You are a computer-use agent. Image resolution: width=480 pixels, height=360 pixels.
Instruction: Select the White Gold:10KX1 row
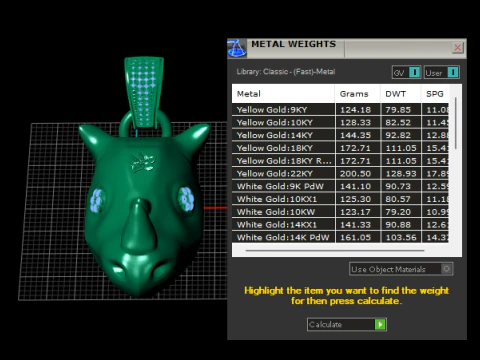coord(340,199)
